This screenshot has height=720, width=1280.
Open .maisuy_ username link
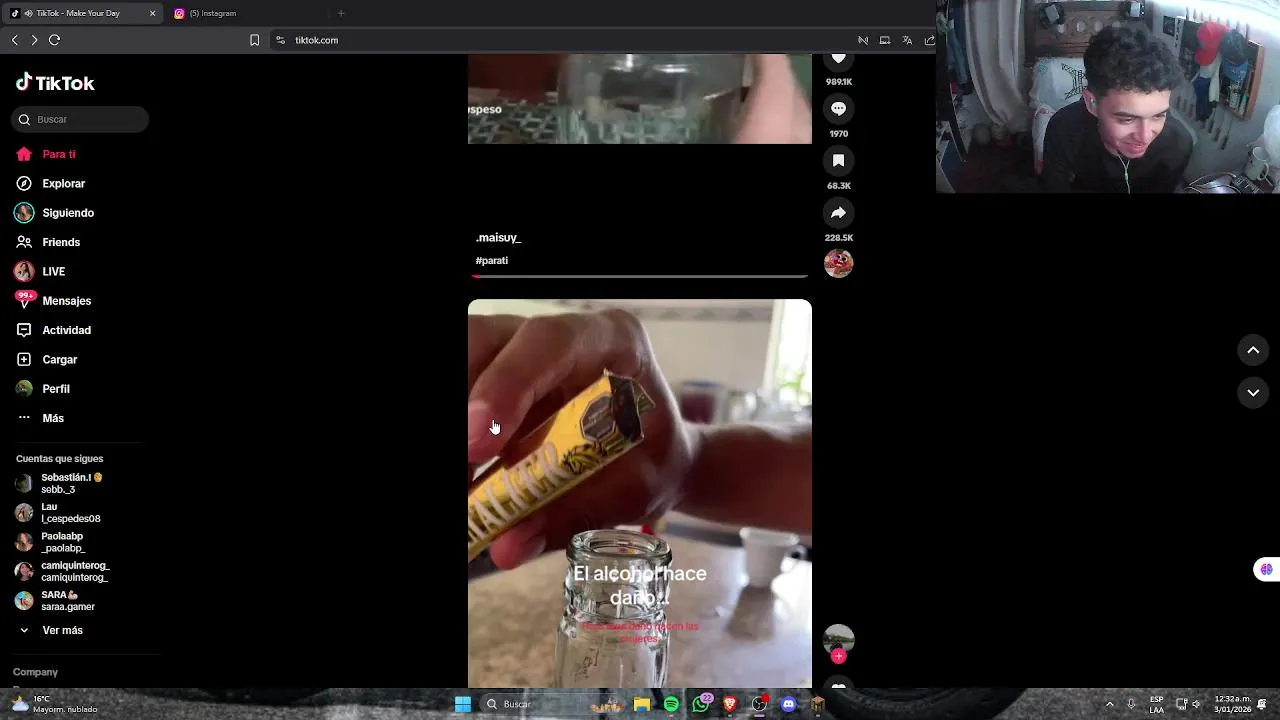[x=499, y=238]
